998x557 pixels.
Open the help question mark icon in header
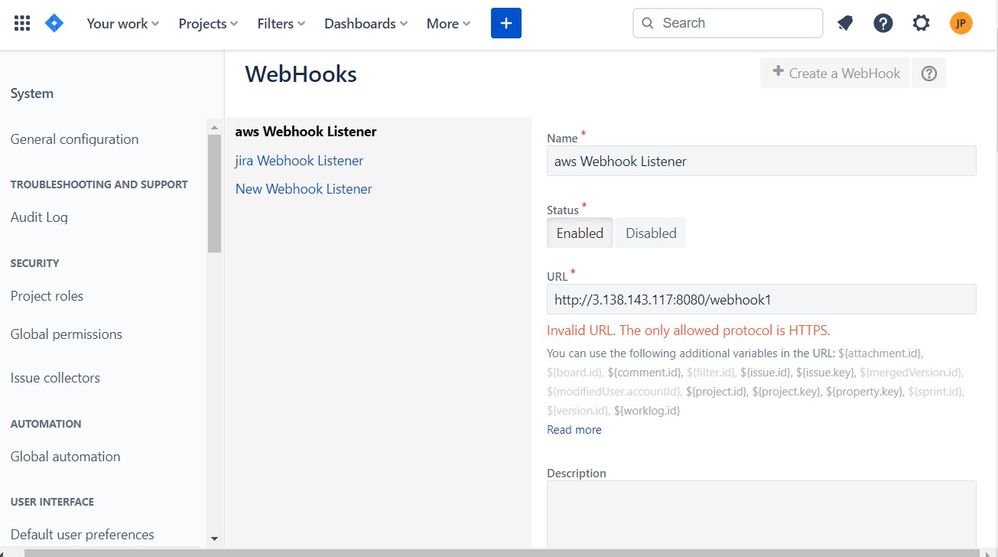pos(883,24)
